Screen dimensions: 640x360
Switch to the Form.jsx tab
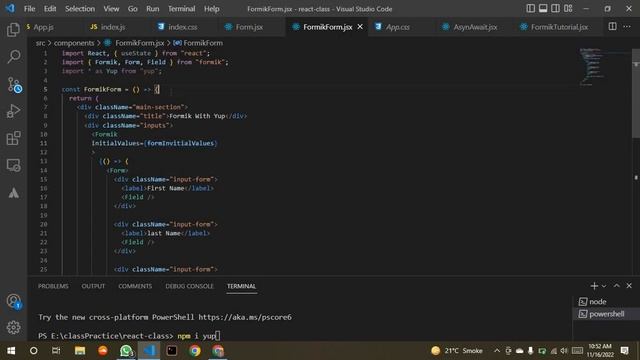click(x=249, y=27)
